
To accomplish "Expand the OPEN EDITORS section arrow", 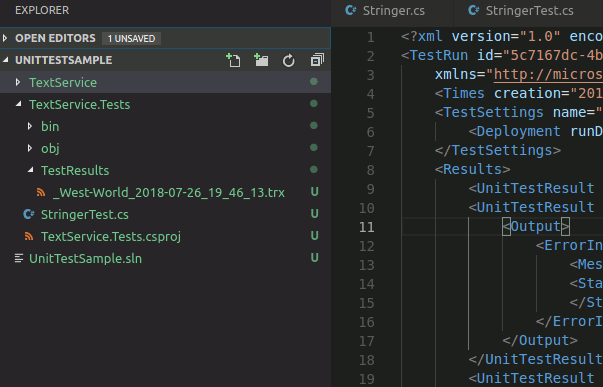I will pyautogui.click(x=5, y=38).
